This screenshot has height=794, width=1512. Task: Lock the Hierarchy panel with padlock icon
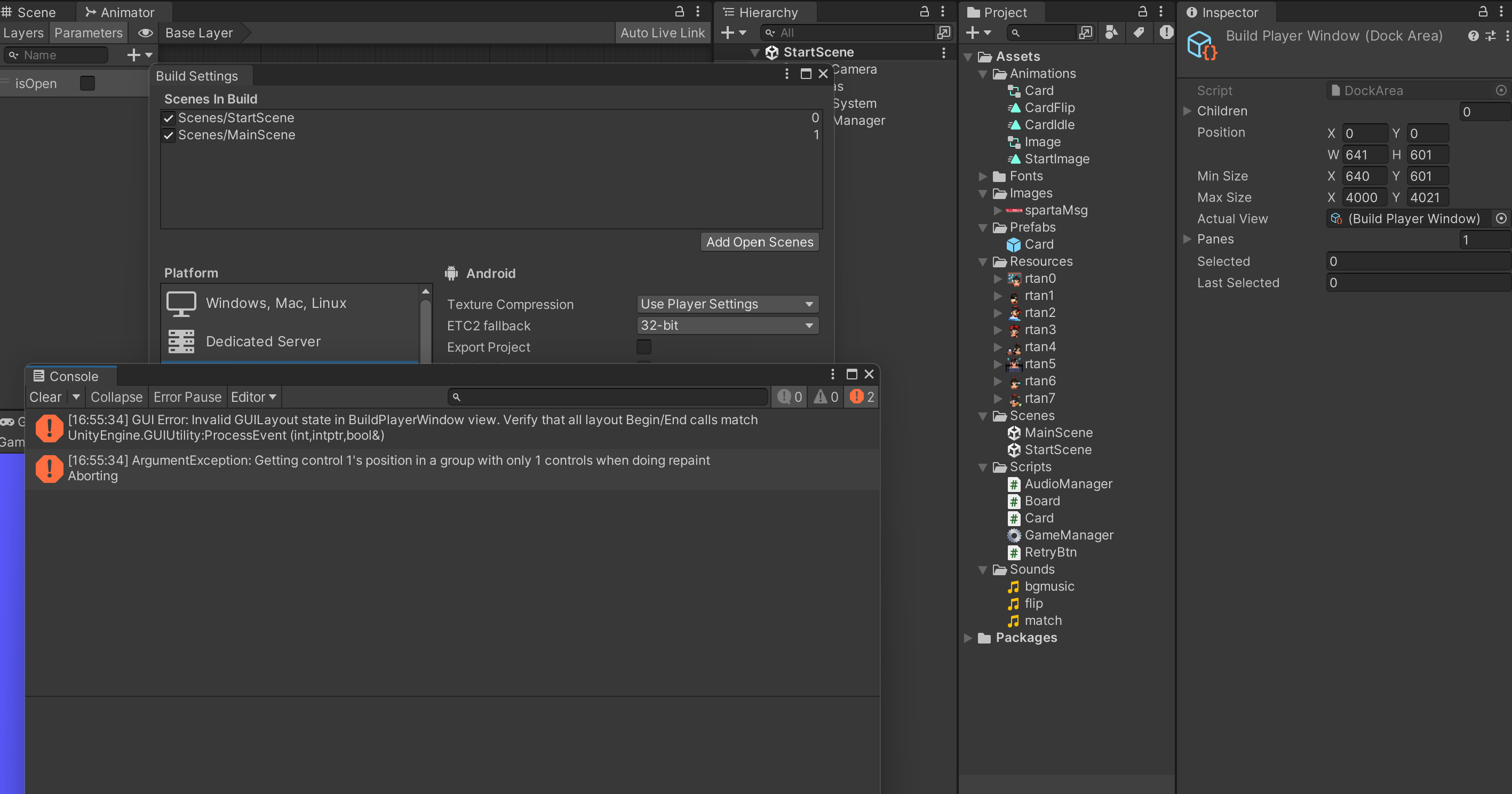[924, 12]
